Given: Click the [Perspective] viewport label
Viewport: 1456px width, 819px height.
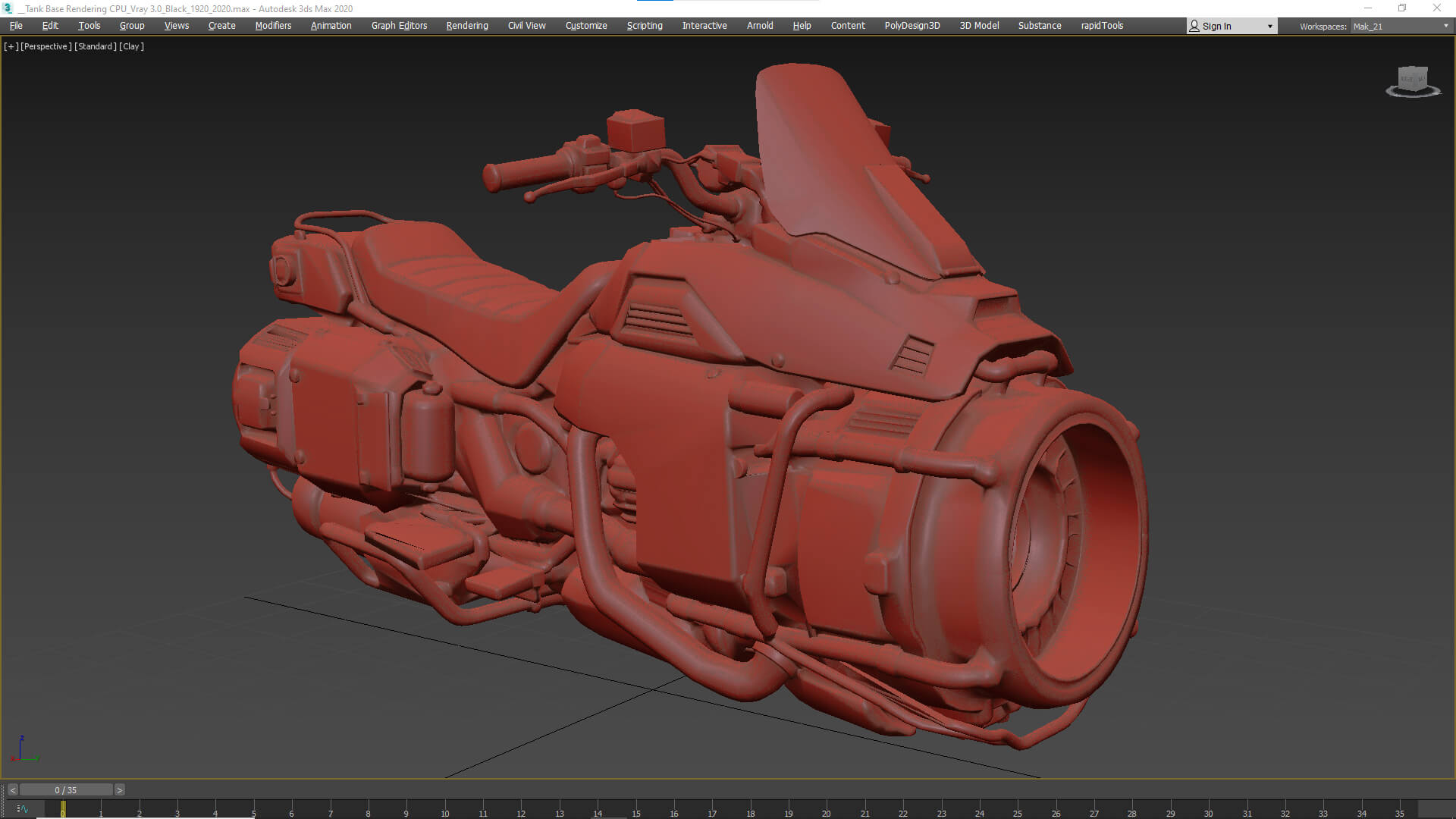Looking at the screenshot, I should click(x=46, y=46).
